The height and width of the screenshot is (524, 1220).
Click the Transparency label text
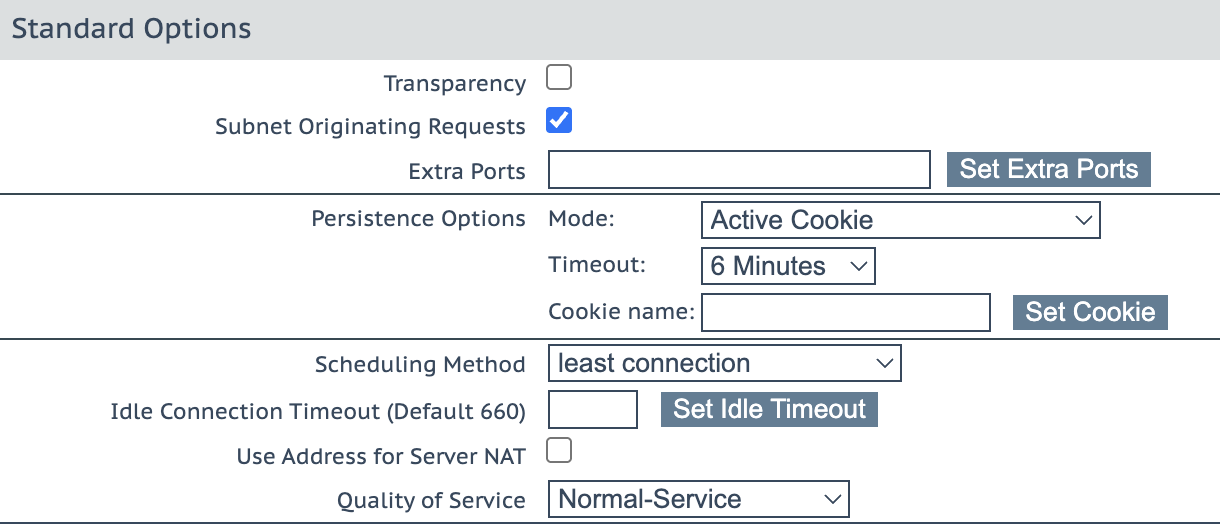click(x=454, y=84)
